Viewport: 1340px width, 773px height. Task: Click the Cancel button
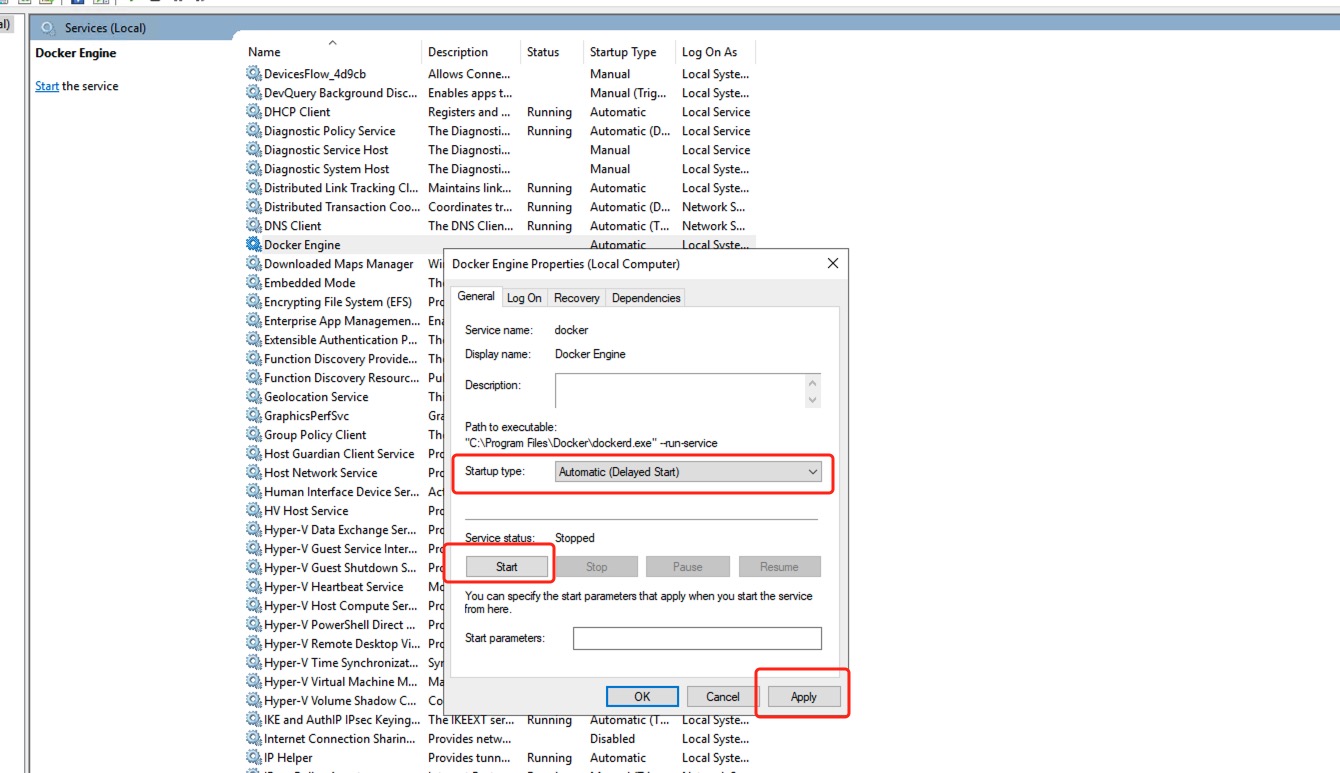pyautogui.click(x=723, y=697)
